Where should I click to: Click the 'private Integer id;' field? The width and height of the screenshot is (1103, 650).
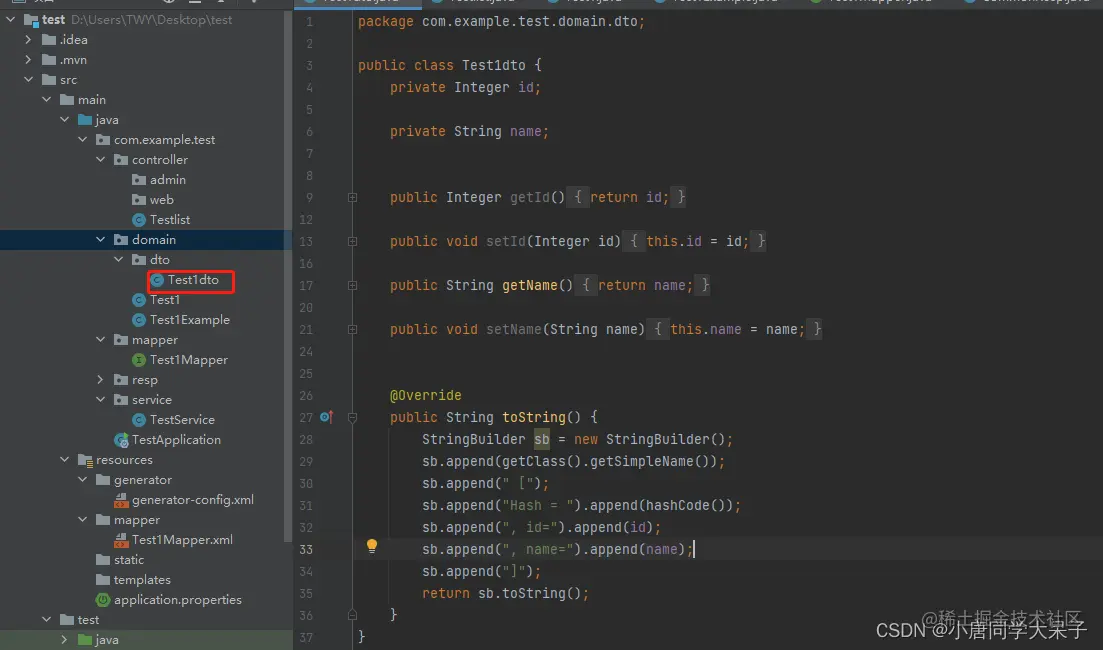pos(465,88)
